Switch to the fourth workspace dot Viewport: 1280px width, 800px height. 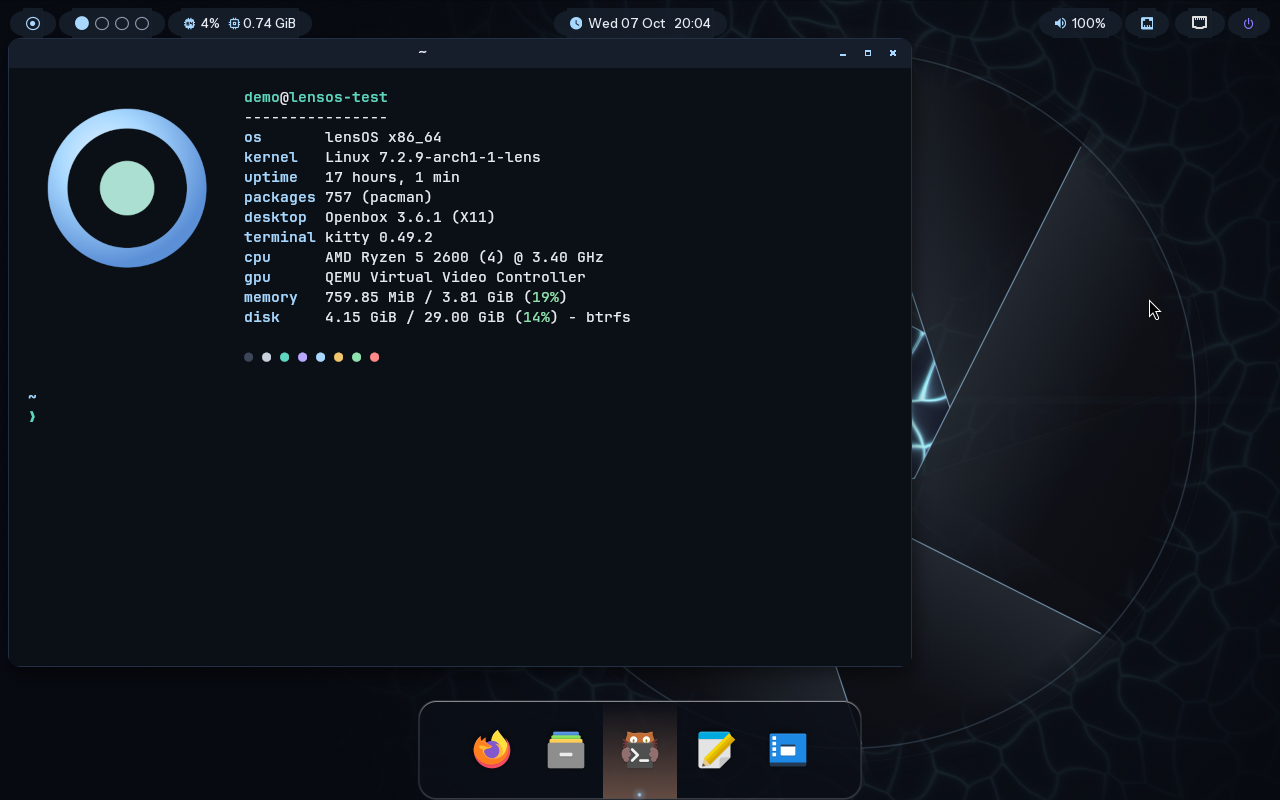[x=142, y=23]
